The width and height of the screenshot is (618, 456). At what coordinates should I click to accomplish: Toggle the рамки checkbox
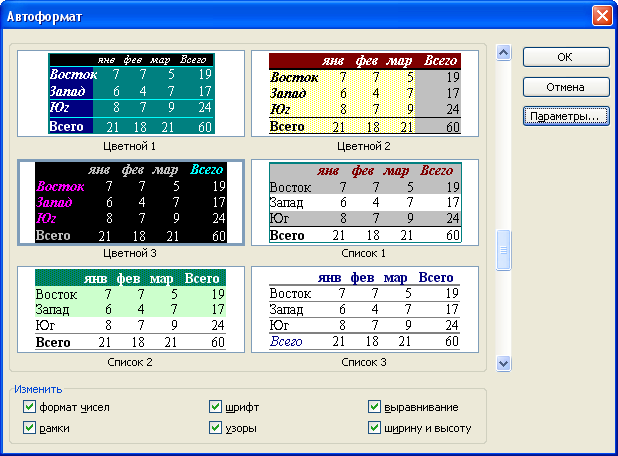coord(30,428)
